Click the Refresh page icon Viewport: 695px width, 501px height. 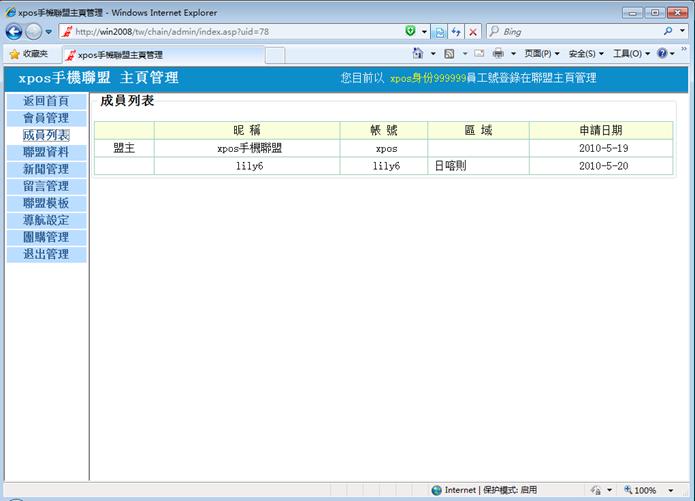coord(456,32)
